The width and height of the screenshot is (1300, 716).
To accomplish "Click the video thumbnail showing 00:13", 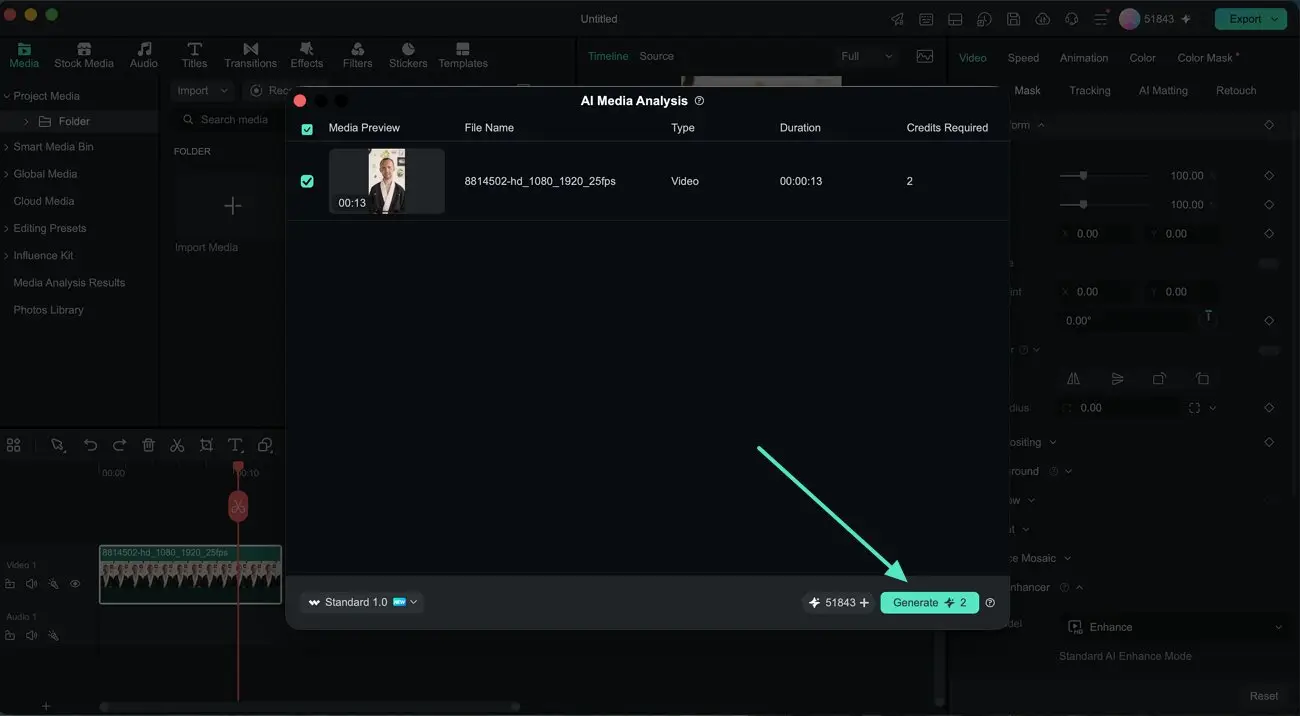I will click(387, 181).
